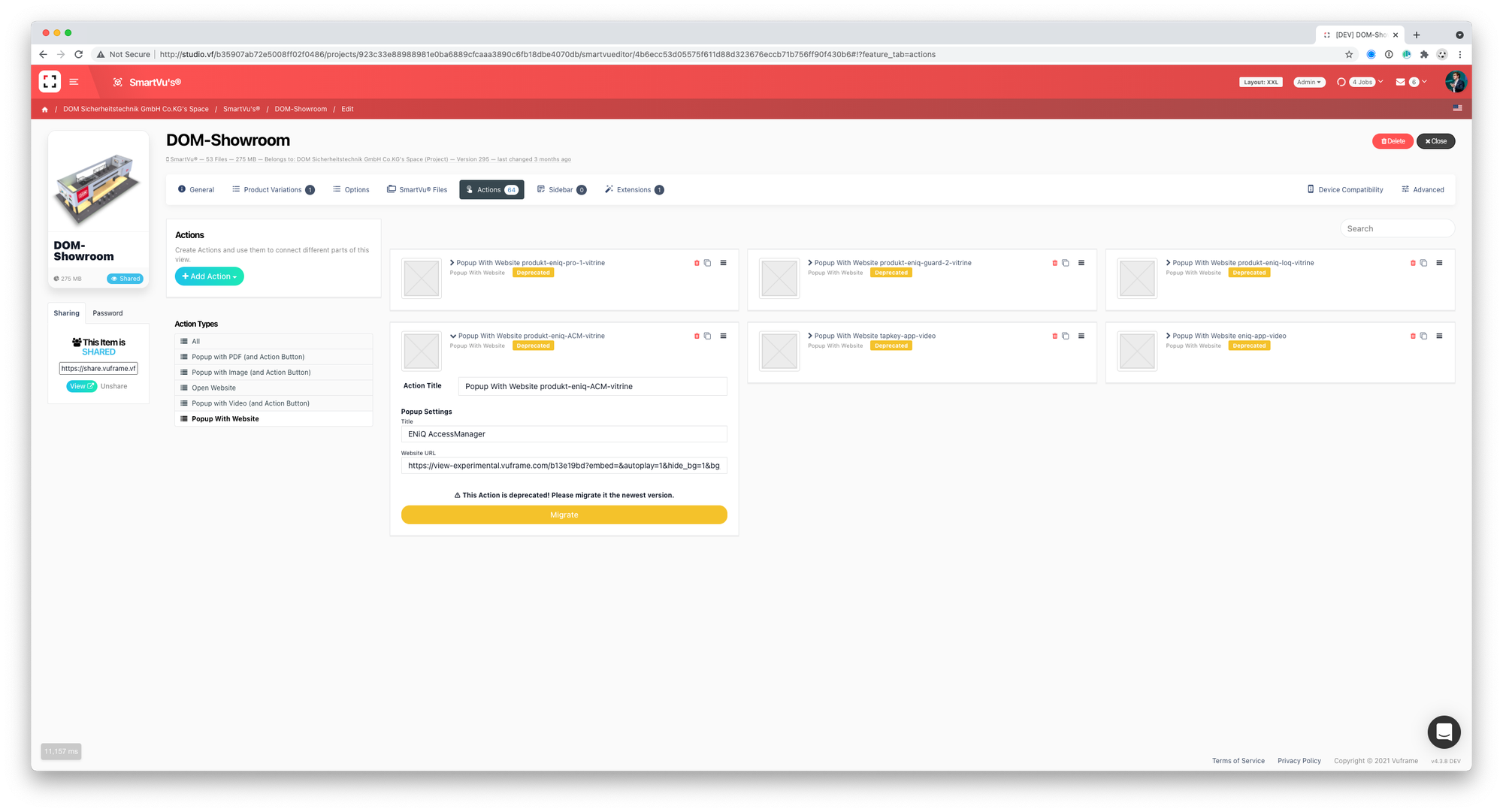Open the Privacy Policy link
The width and height of the screenshot is (1503, 812).
click(x=1299, y=761)
